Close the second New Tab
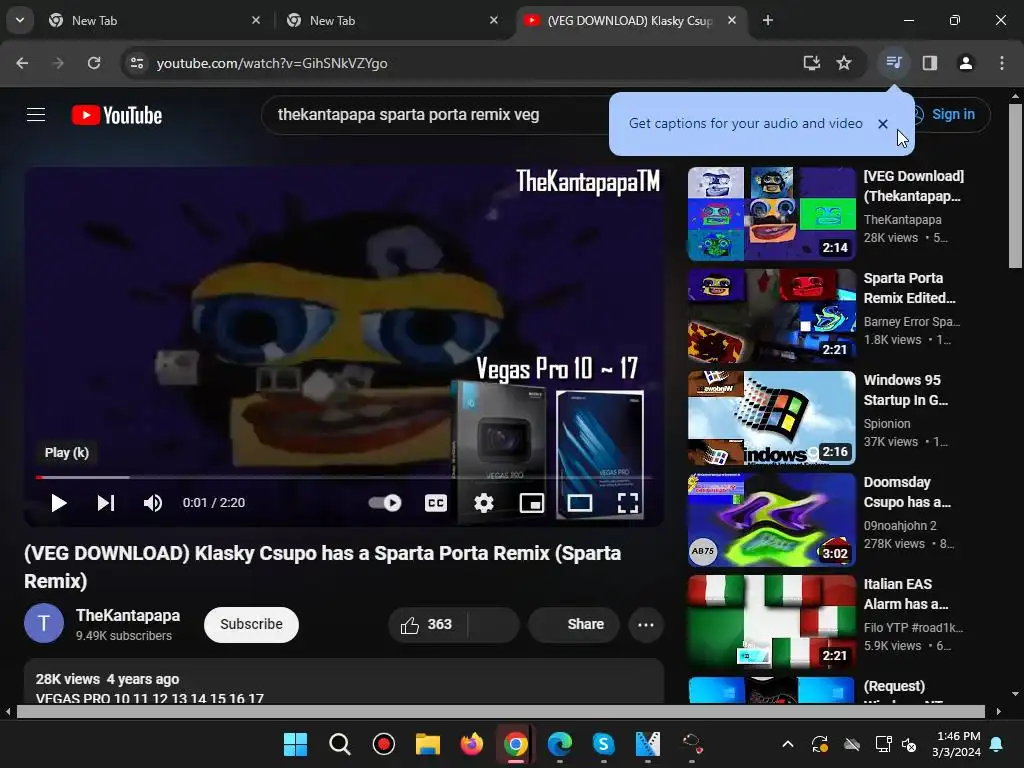This screenshot has width=1024, height=768. [x=494, y=20]
